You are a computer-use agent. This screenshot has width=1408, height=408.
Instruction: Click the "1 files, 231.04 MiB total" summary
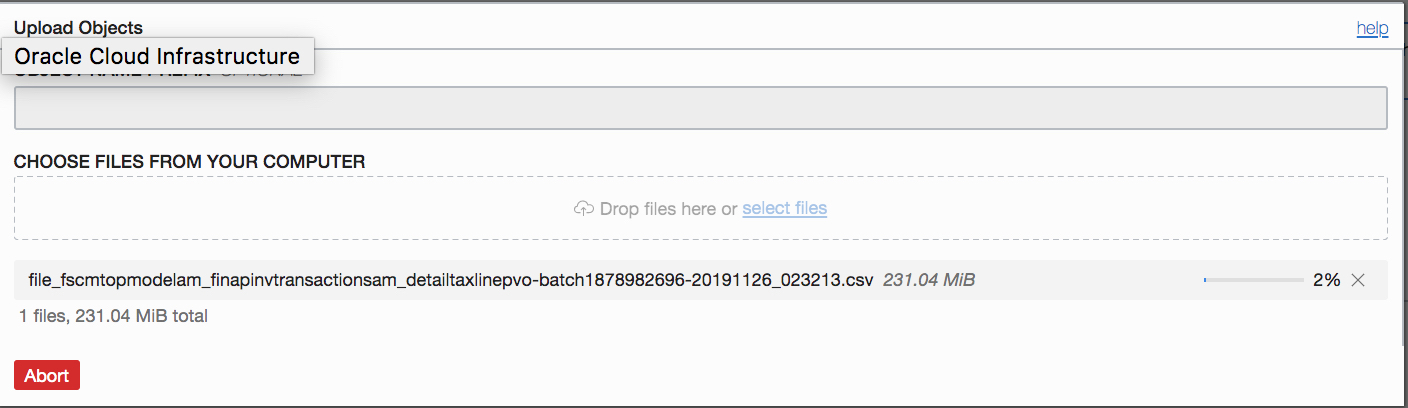[113, 316]
